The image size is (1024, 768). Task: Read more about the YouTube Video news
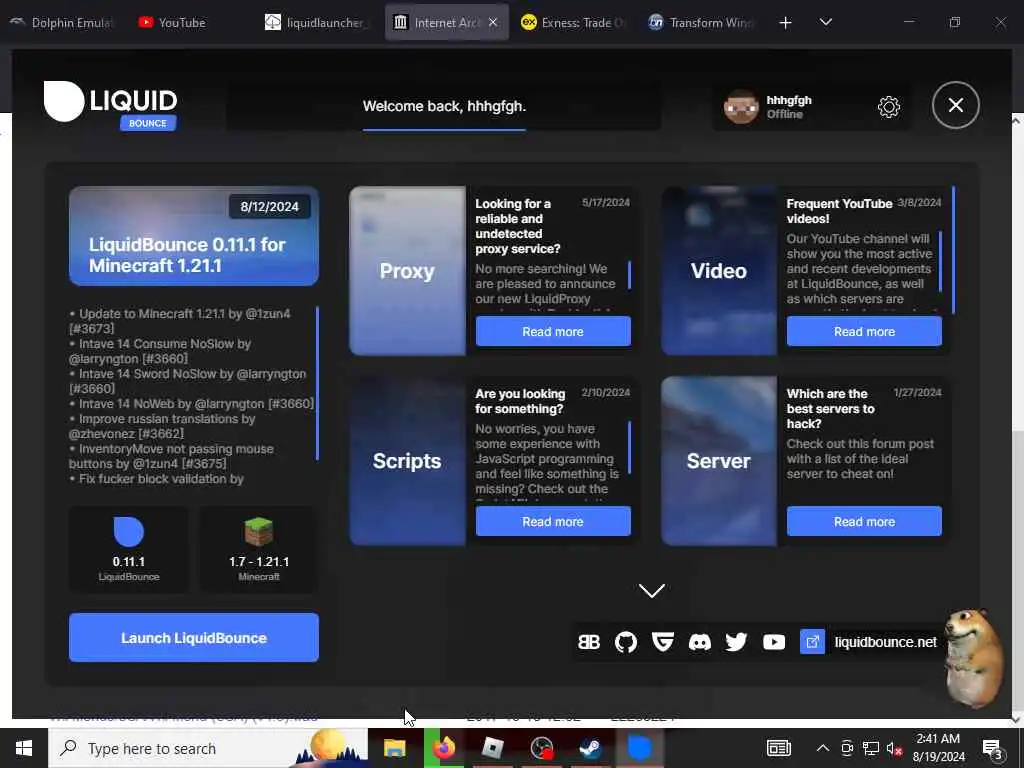pos(864,331)
